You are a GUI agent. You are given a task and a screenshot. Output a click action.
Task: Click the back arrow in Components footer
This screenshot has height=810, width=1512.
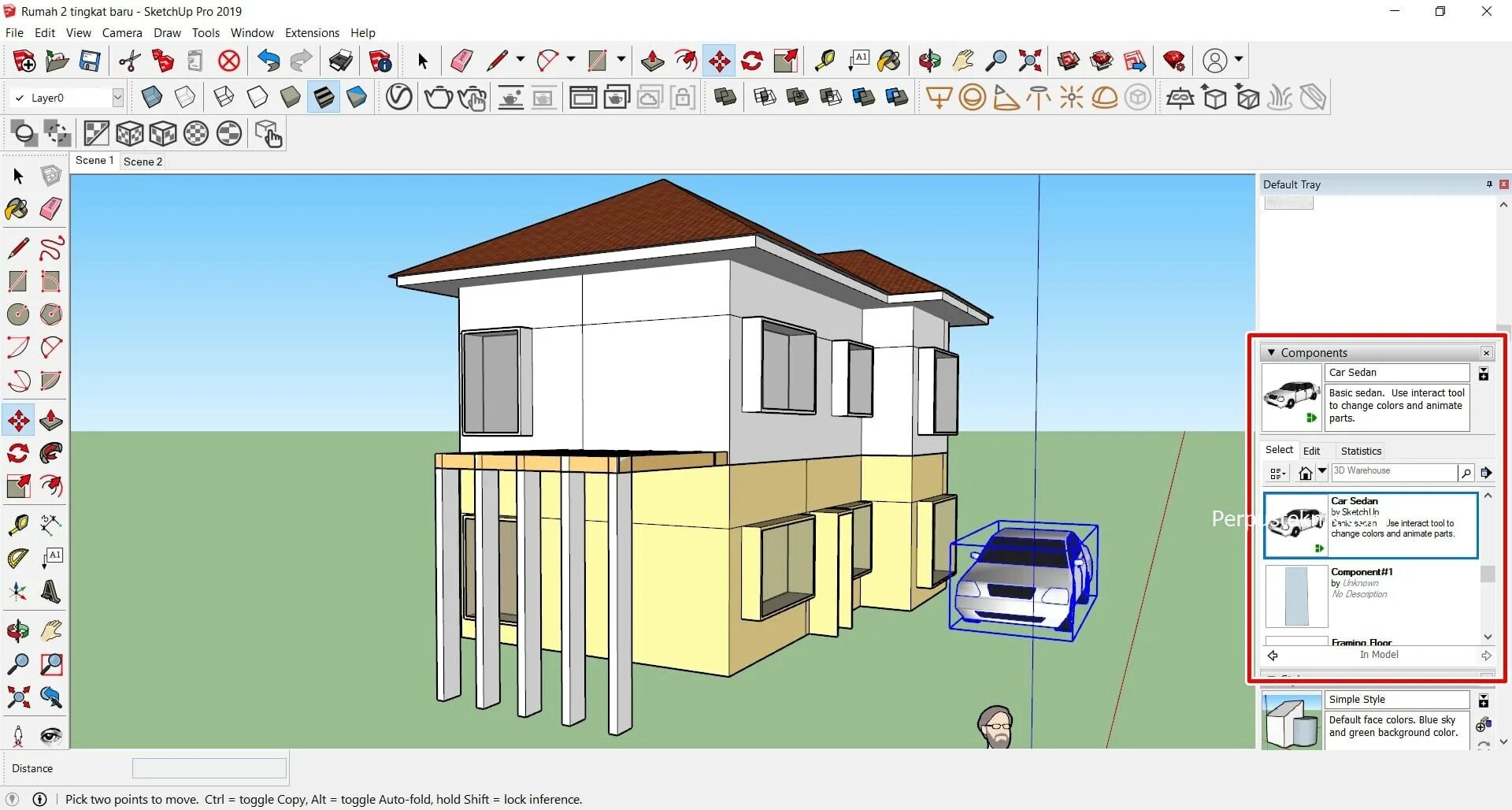click(x=1273, y=656)
